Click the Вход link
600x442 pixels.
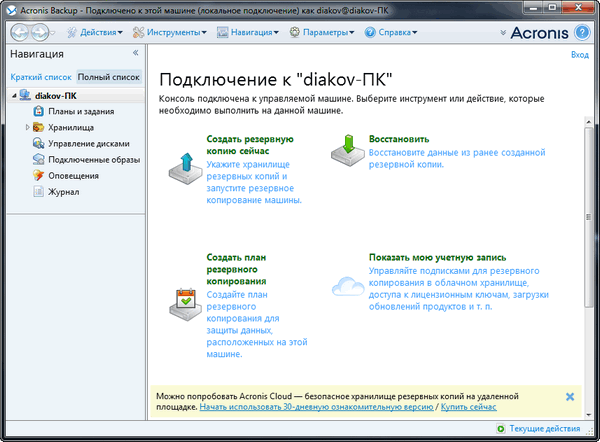580,55
